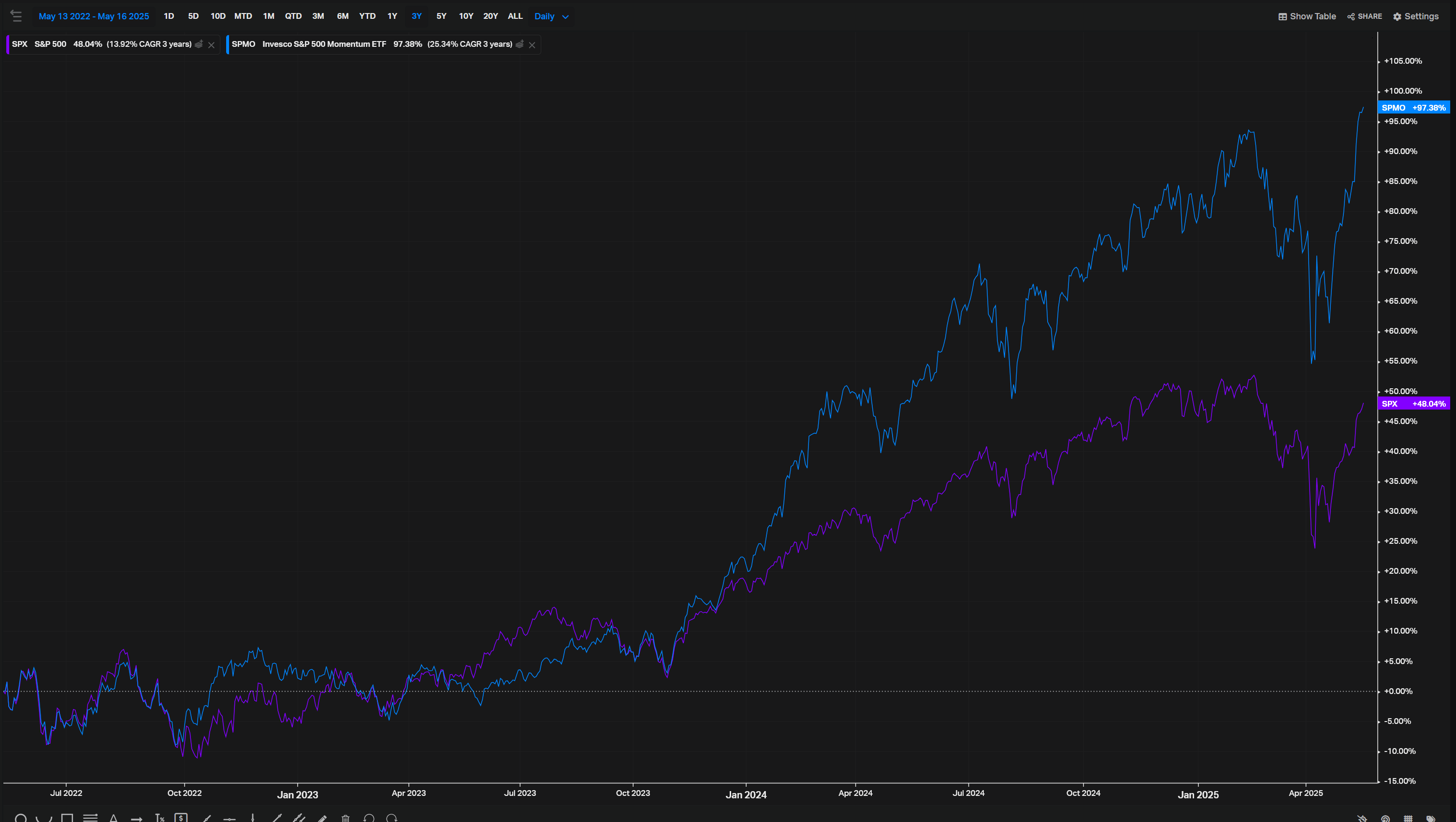The width and height of the screenshot is (1456, 822).
Task: Select the Rectangle drawing tool
Action: coord(67,818)
